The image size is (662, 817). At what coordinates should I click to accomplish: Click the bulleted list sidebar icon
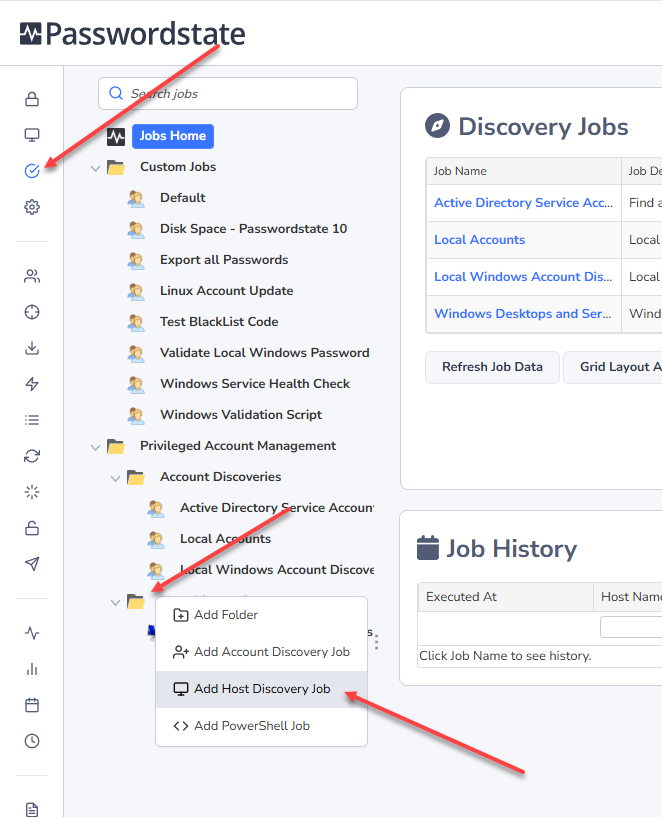(x=32, y=420)
